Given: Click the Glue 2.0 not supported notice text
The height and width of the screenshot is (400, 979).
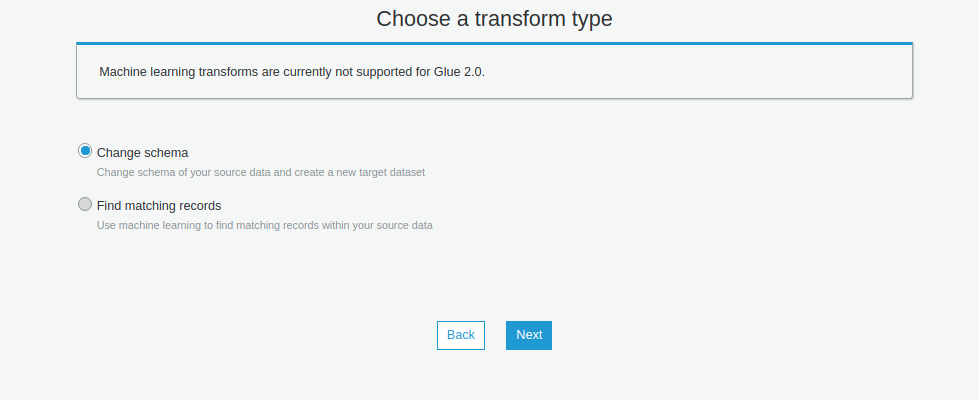Looking at the screenshot, I should click(x=292, y=72).
